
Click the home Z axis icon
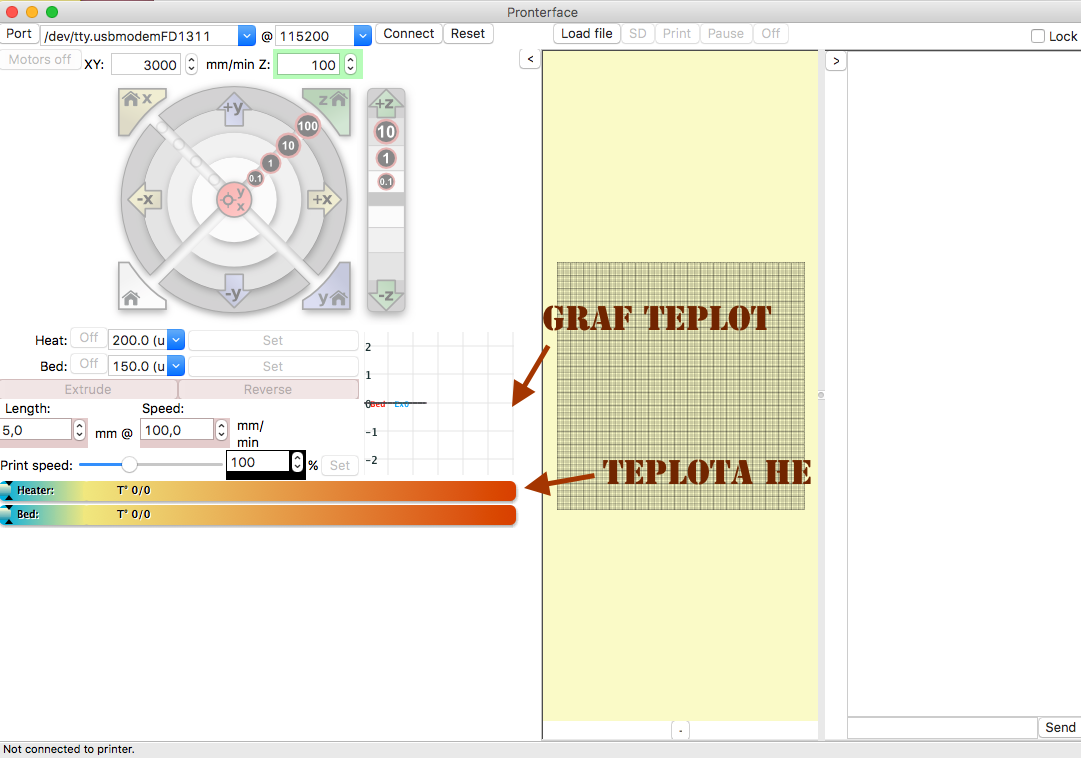(x=332, y=104)
